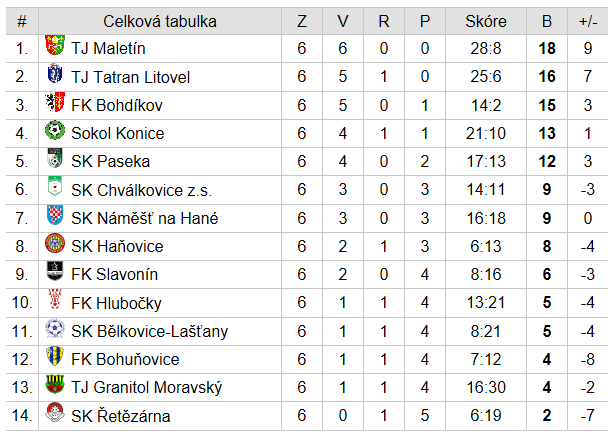Open the FK Hlubočky team name
The height and width of the screenshot is (436, 613).
[116, 303]
